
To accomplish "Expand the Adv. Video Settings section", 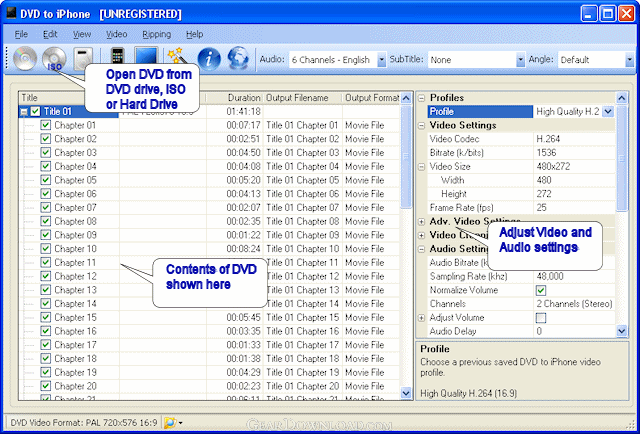I will (x=422, y=221).
